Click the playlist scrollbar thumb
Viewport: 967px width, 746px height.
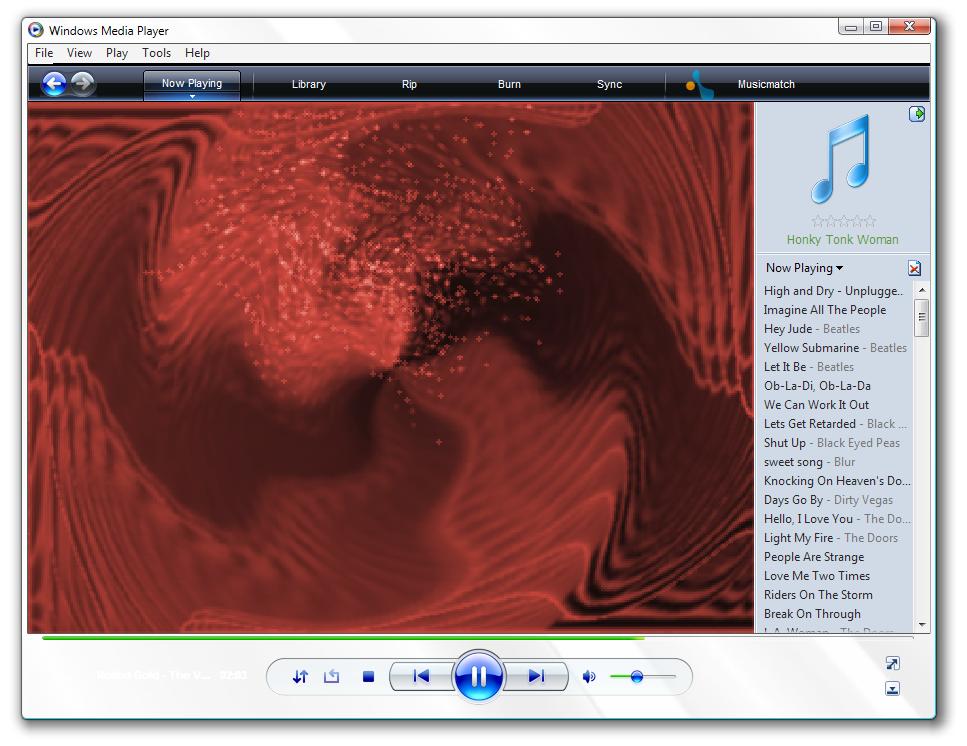pos(922,318)
